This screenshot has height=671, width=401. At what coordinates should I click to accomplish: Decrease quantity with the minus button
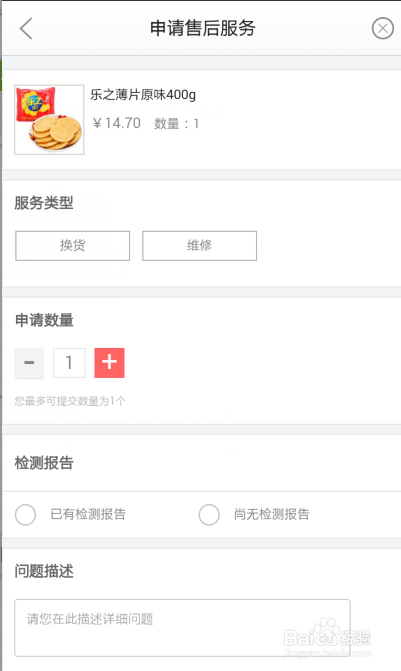[x=29, y=363]
